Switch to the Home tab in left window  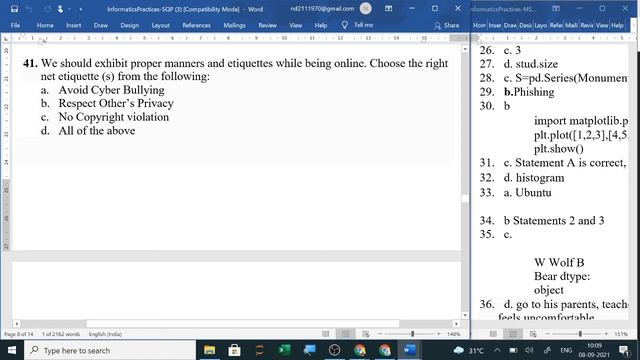[45, 25]
